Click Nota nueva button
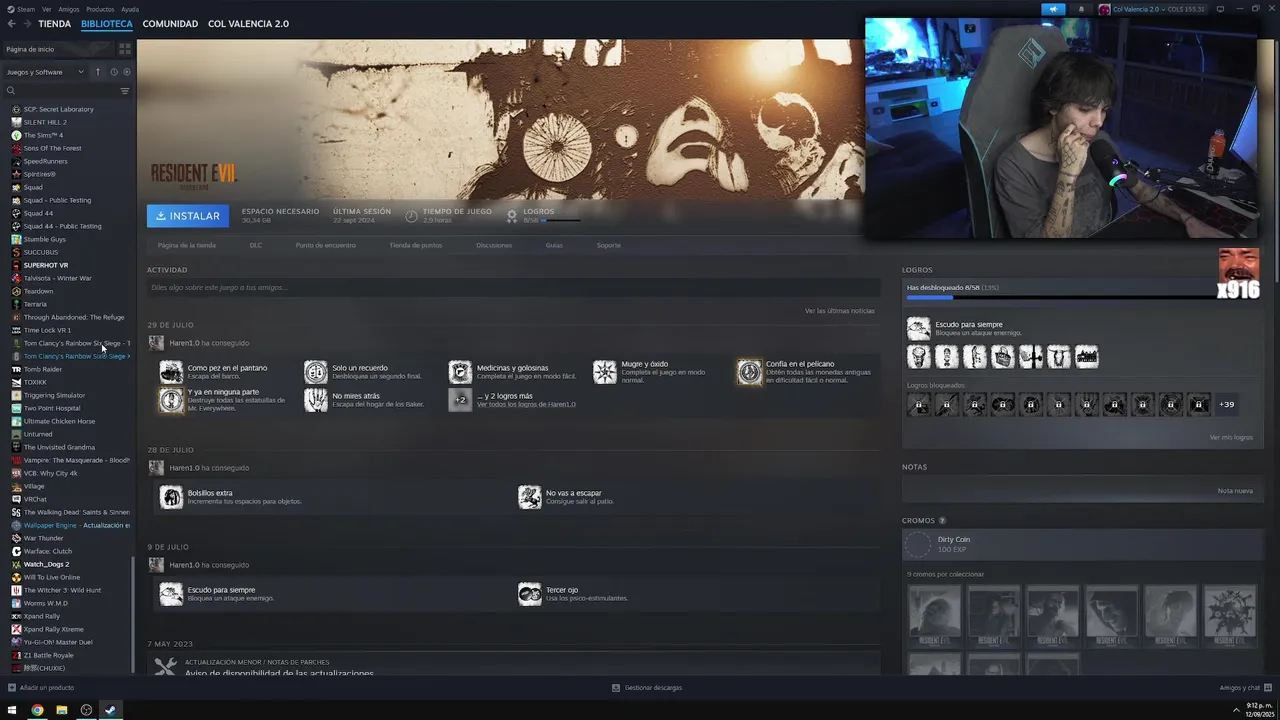 [1235, 491]
